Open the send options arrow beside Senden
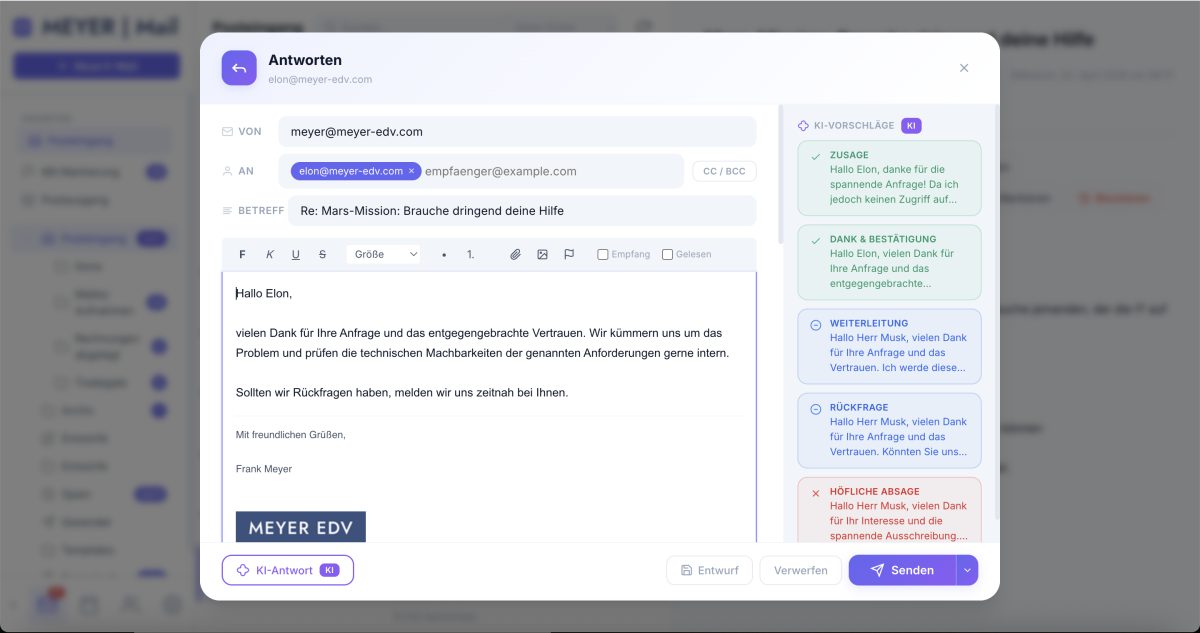This screenshot has width=1200, height=633. coord(967,570)
